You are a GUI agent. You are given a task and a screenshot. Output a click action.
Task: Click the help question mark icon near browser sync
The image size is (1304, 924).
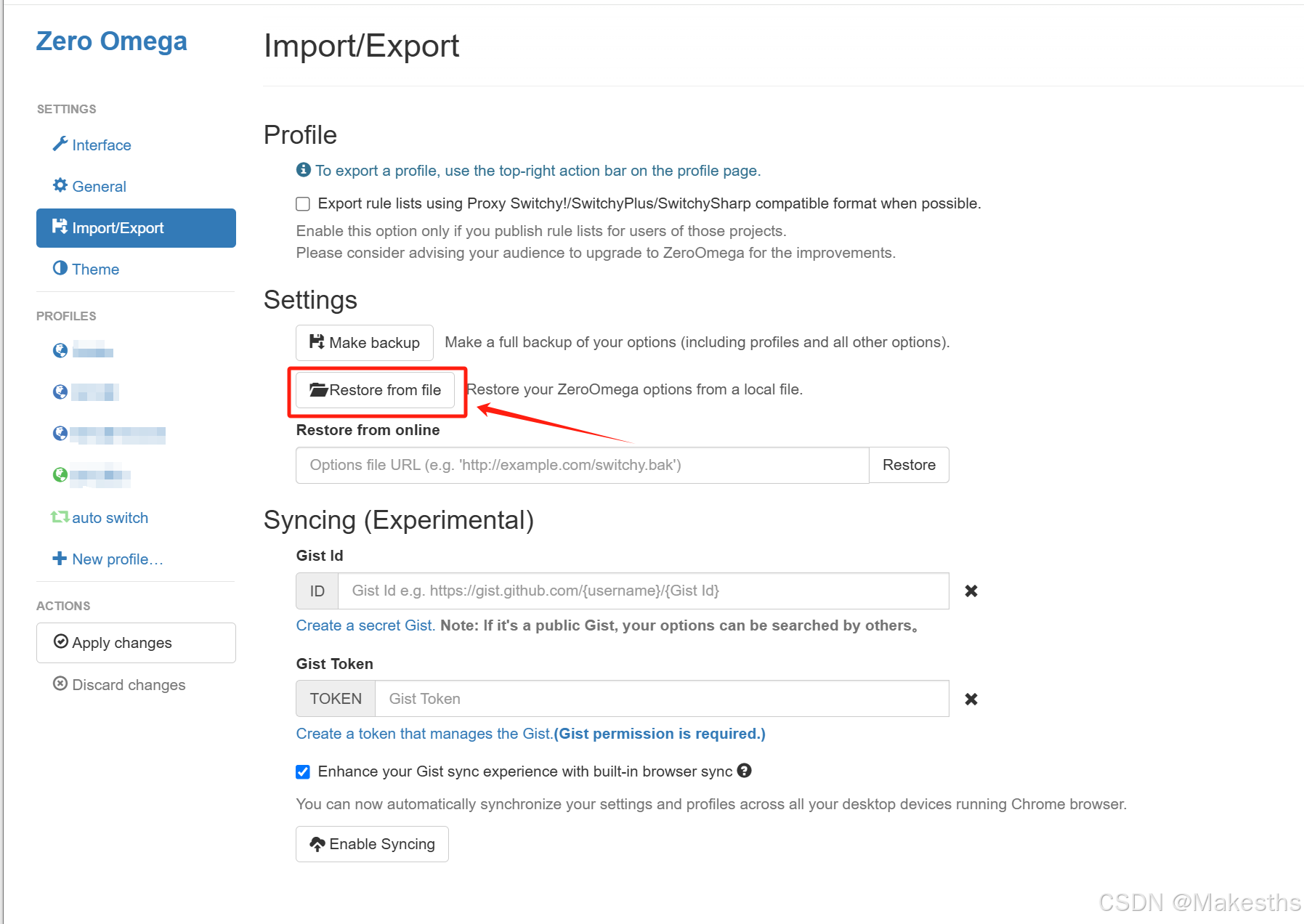tap(744, 771)
